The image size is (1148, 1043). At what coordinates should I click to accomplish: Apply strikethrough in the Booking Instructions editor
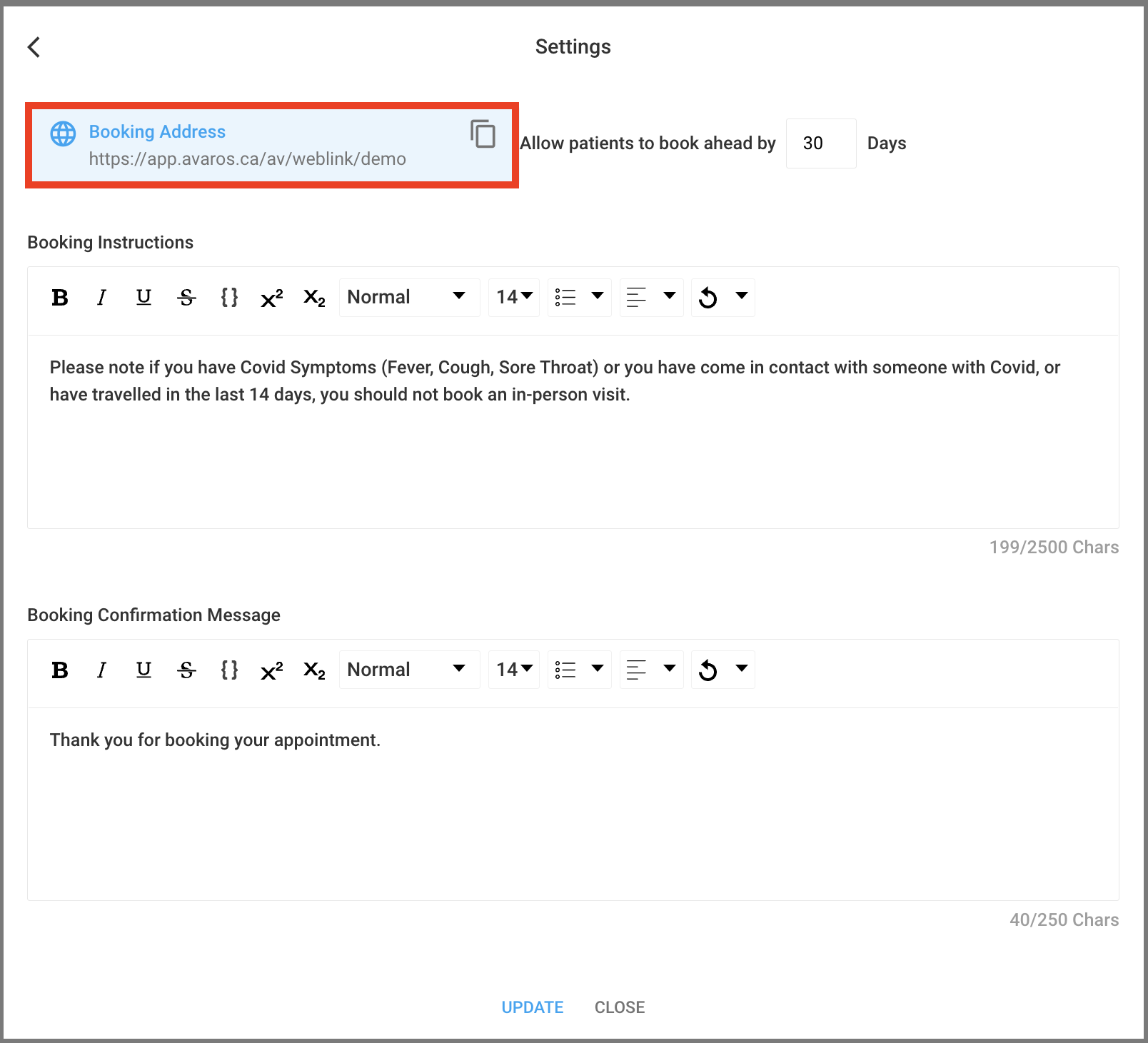pos(186,298)
